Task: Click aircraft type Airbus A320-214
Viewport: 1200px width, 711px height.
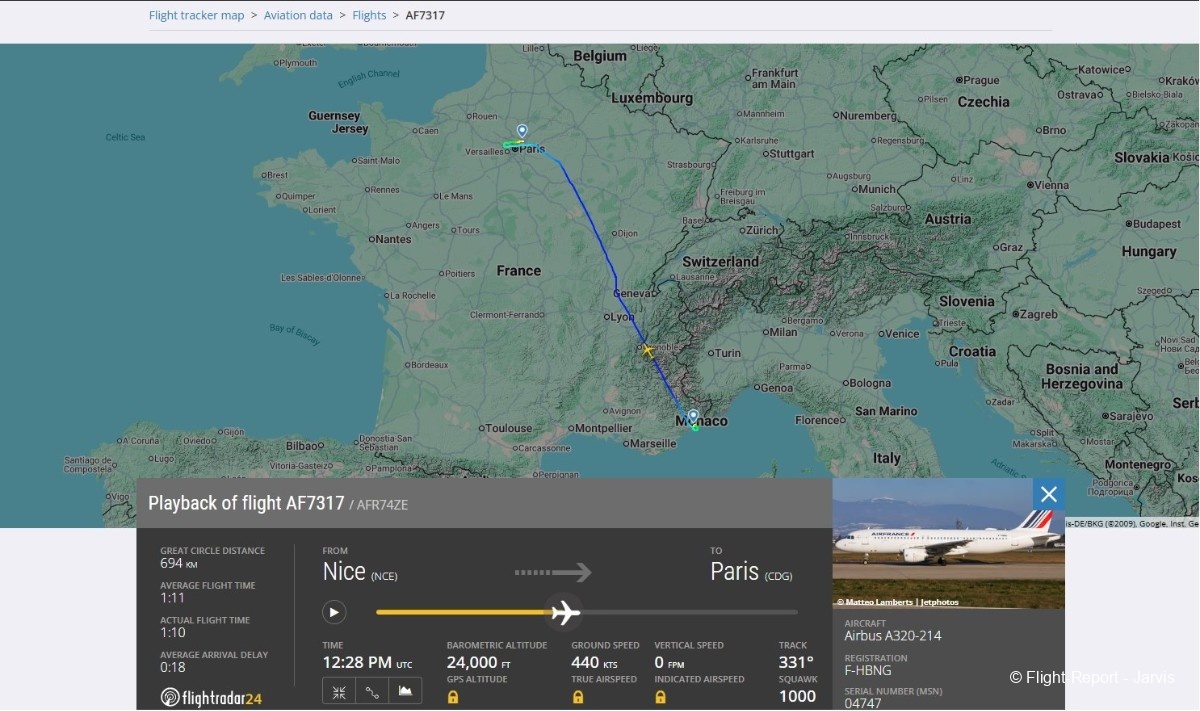Action: click(893, 635)
